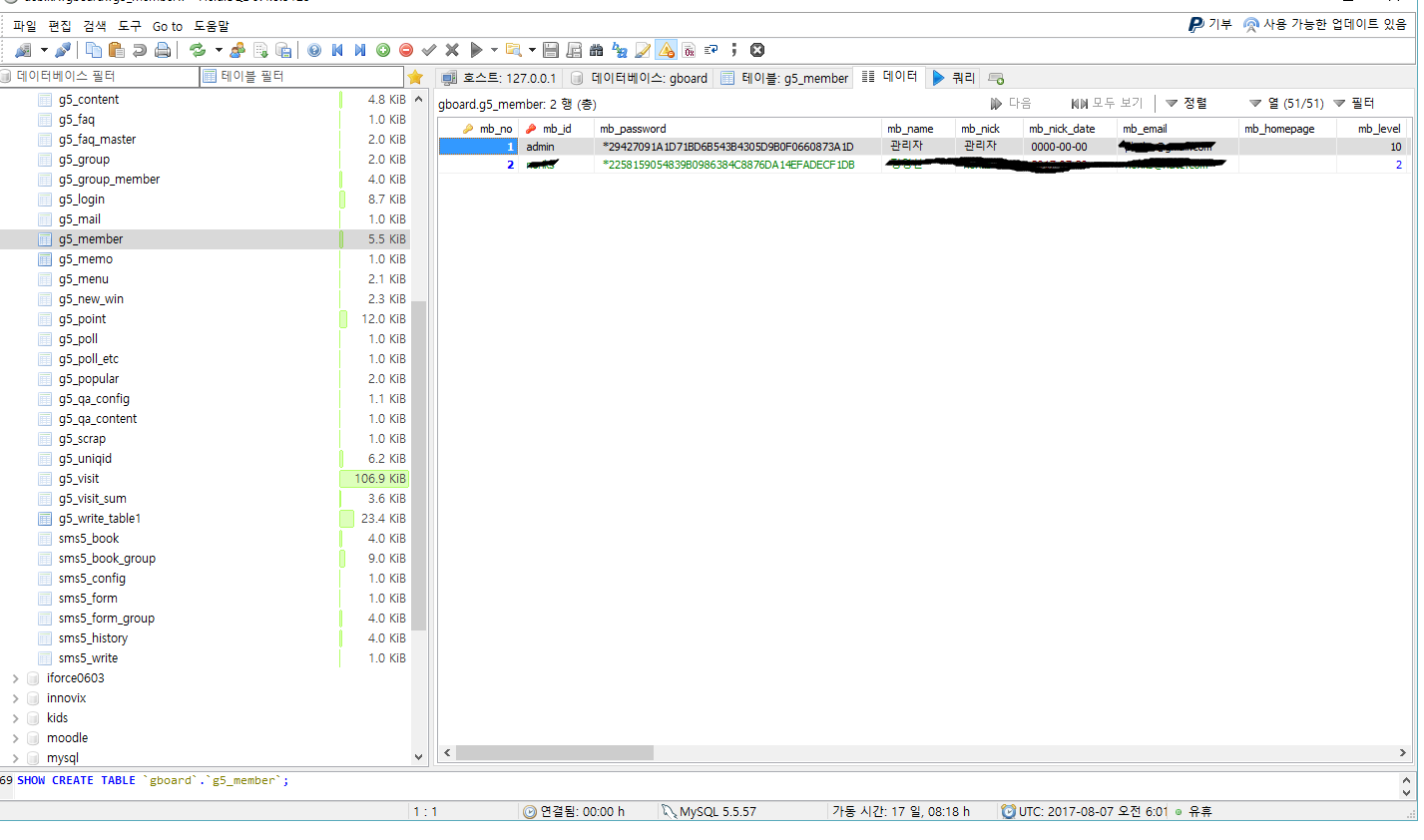Viewport: 1424px width, 840px height.
Task: Click the 사용 가능한 업데이트 있음 link
Action: 1333,24
